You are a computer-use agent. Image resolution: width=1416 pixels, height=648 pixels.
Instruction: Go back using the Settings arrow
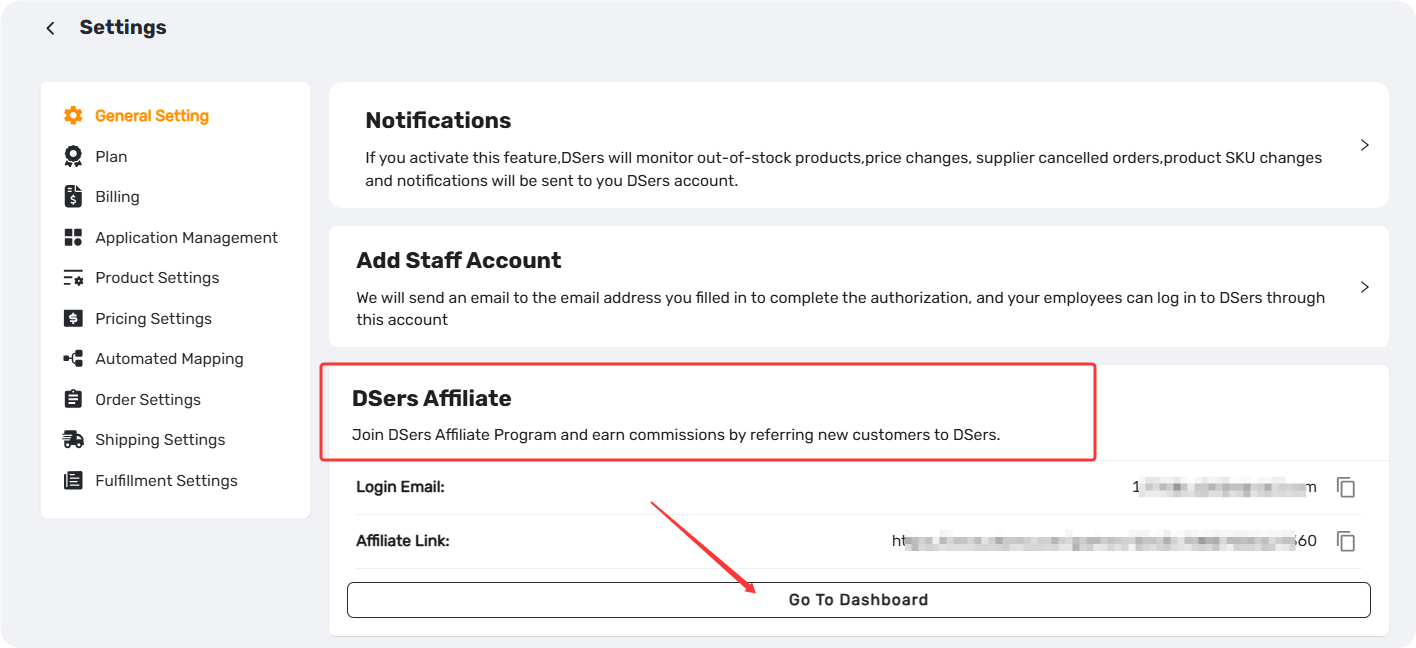point(50,28)
